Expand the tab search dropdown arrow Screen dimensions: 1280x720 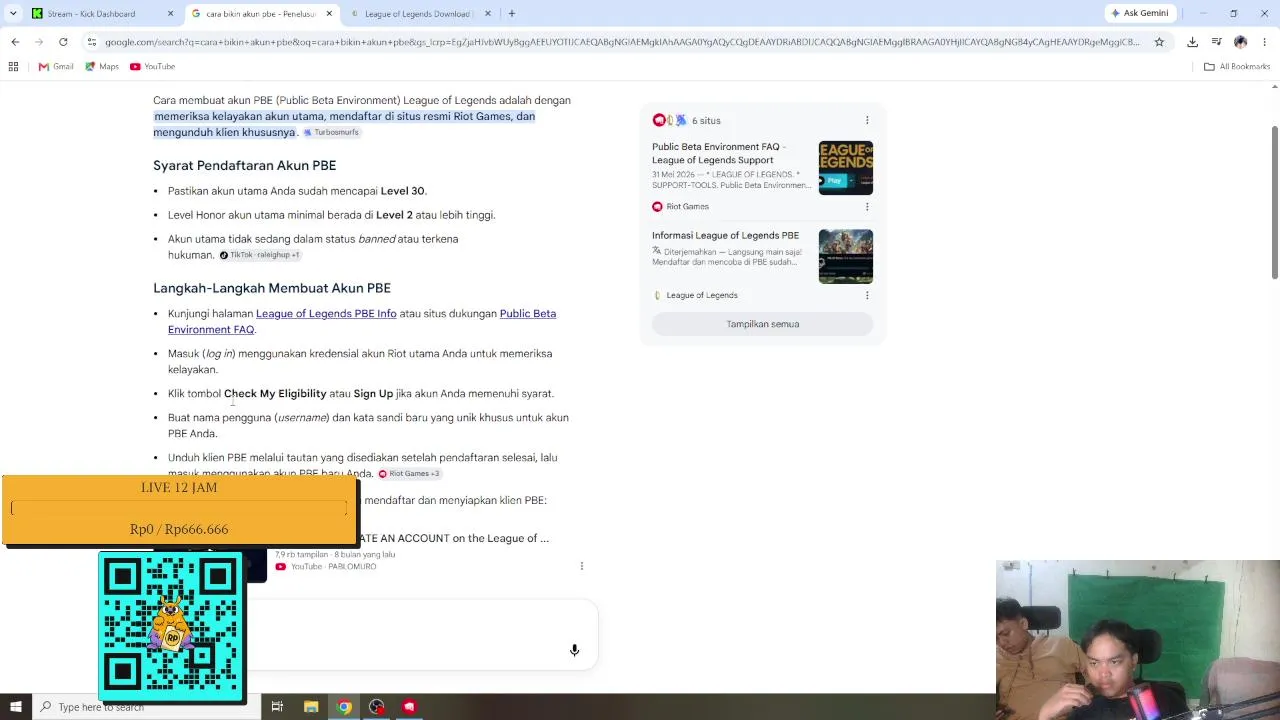pos(13,14)
